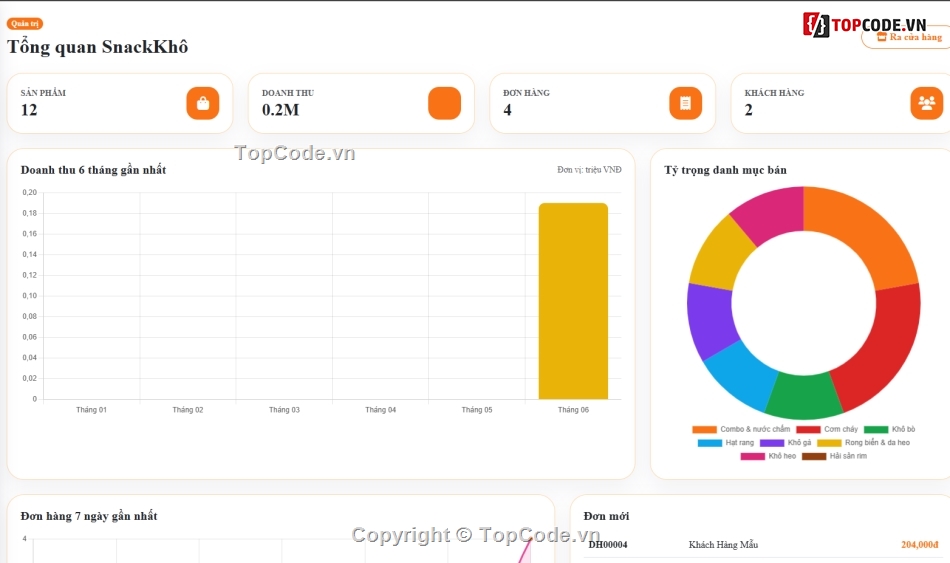The image size is (950, 563).
Task: Click the 204,000đ order amount
Action: point(919,545)
